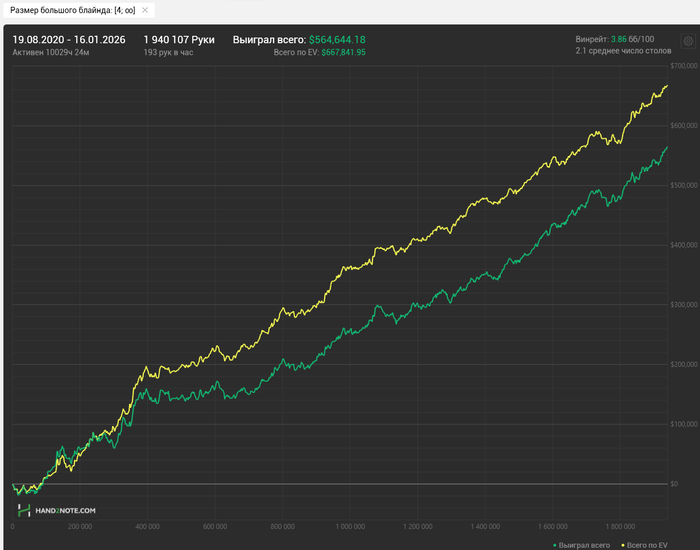The image size is (700, 550).
Task: Click the $600,000 y-axis label
Action: coord(683,125)
